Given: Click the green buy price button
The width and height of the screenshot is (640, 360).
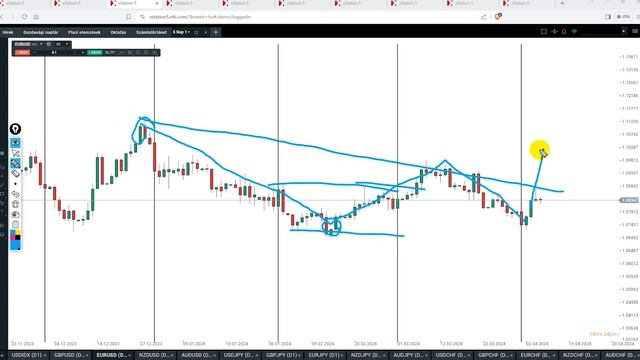Looking at the screenshot, I should coord(95,52).
